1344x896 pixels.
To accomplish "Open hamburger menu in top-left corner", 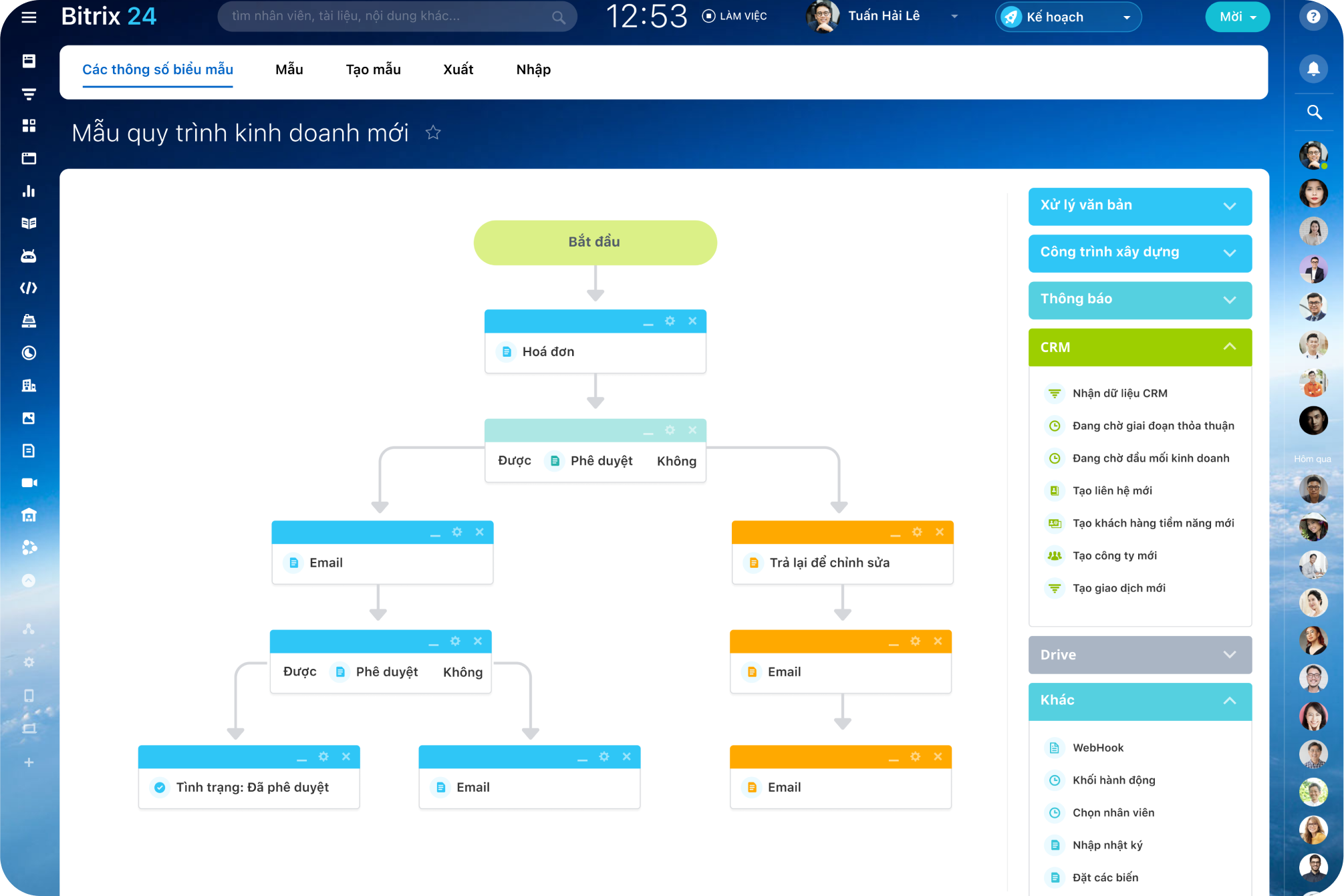I will point(29,17).
